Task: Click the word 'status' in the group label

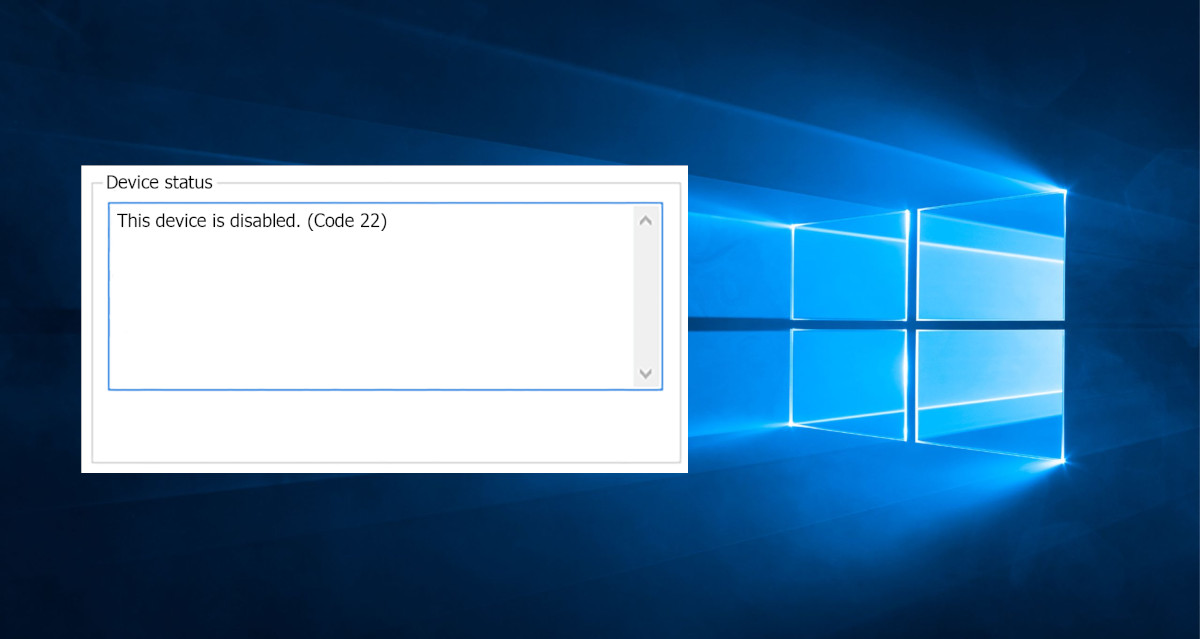Action: click(x=190, y=182)
